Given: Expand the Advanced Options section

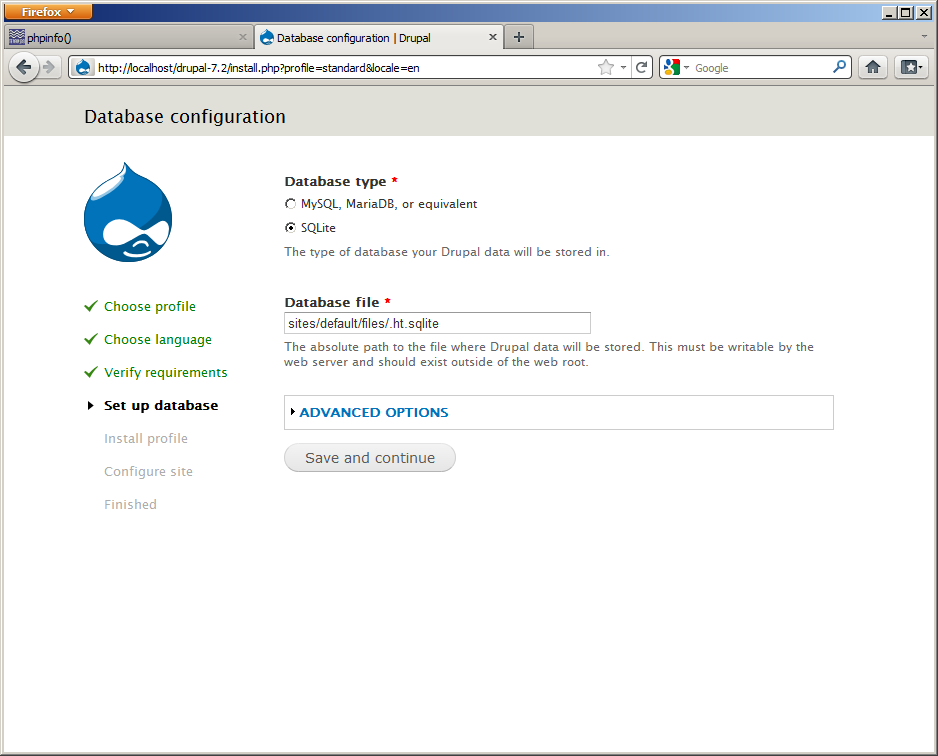Looking at the screenshot, I should tap(374, 412).
